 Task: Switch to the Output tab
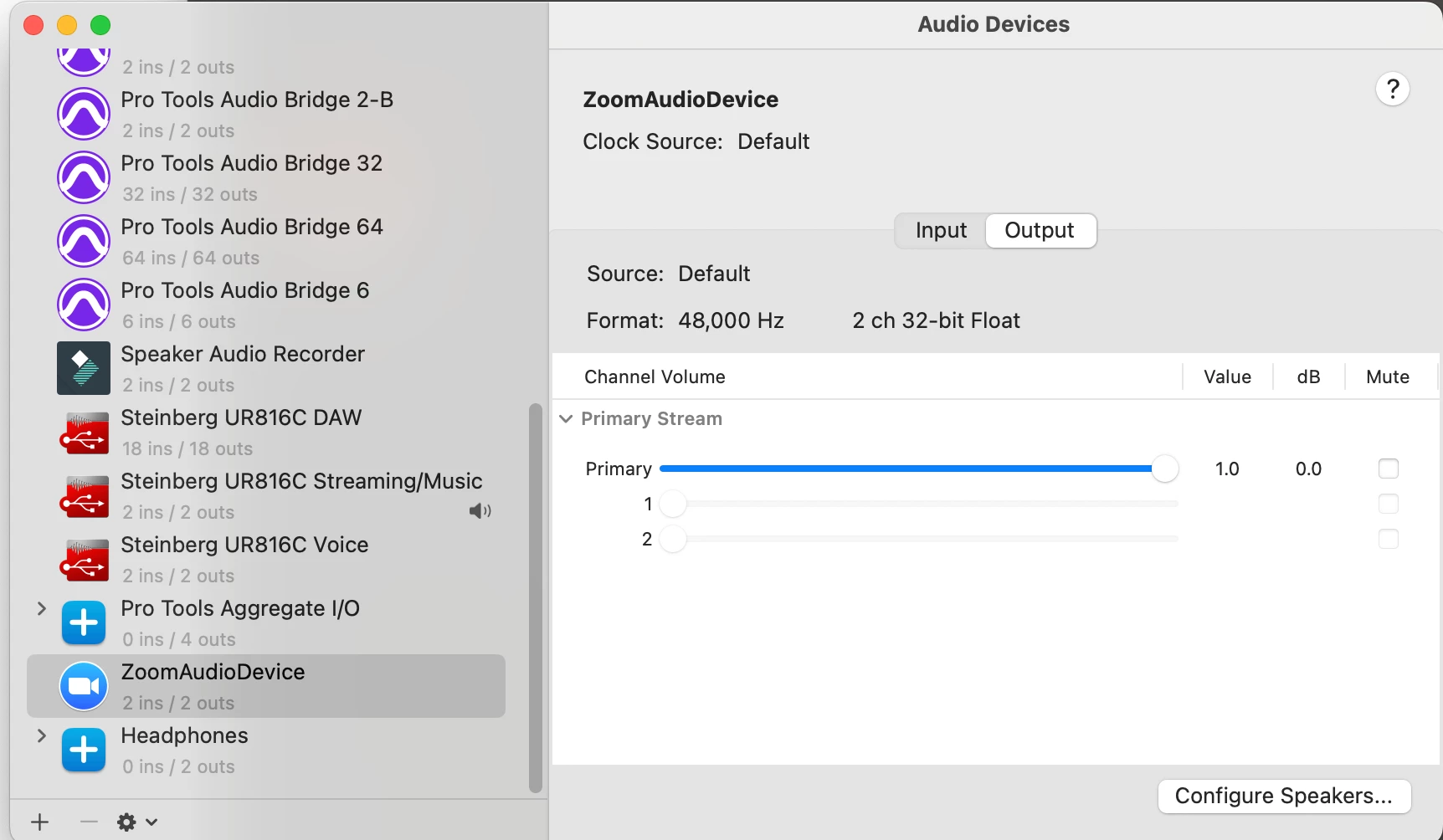(x=1040, y=231)
